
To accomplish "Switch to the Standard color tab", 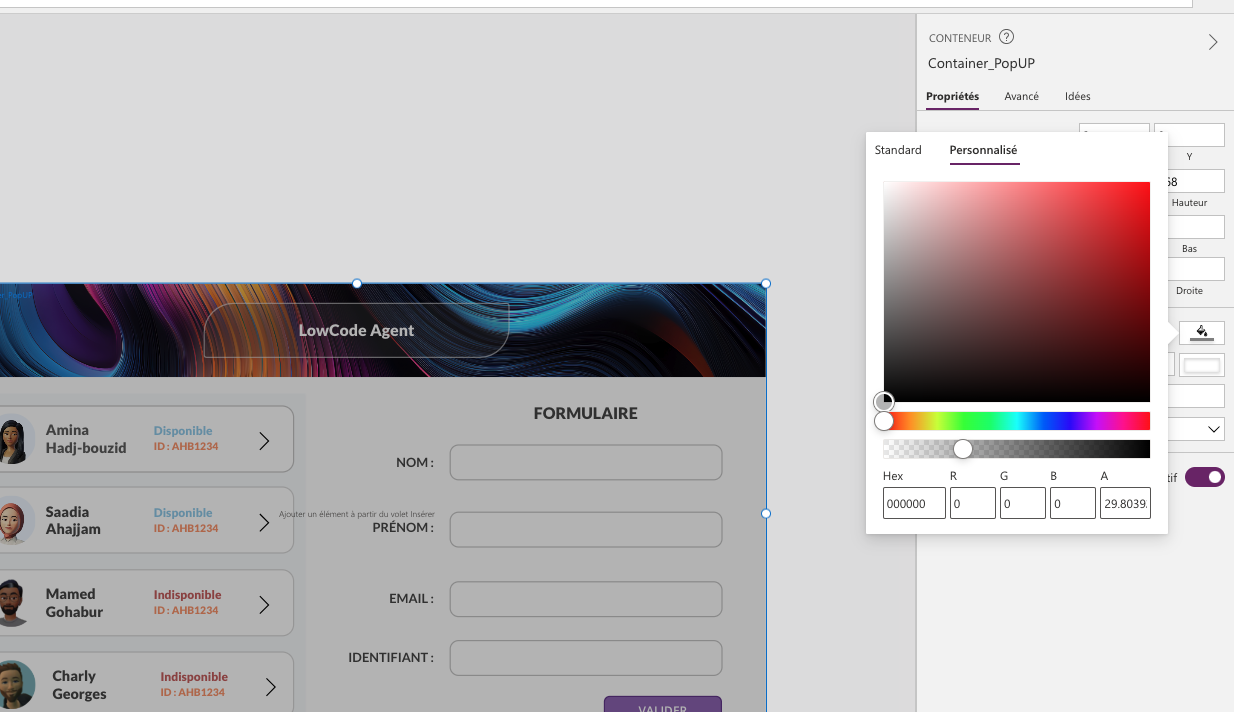I will (898, 150).
